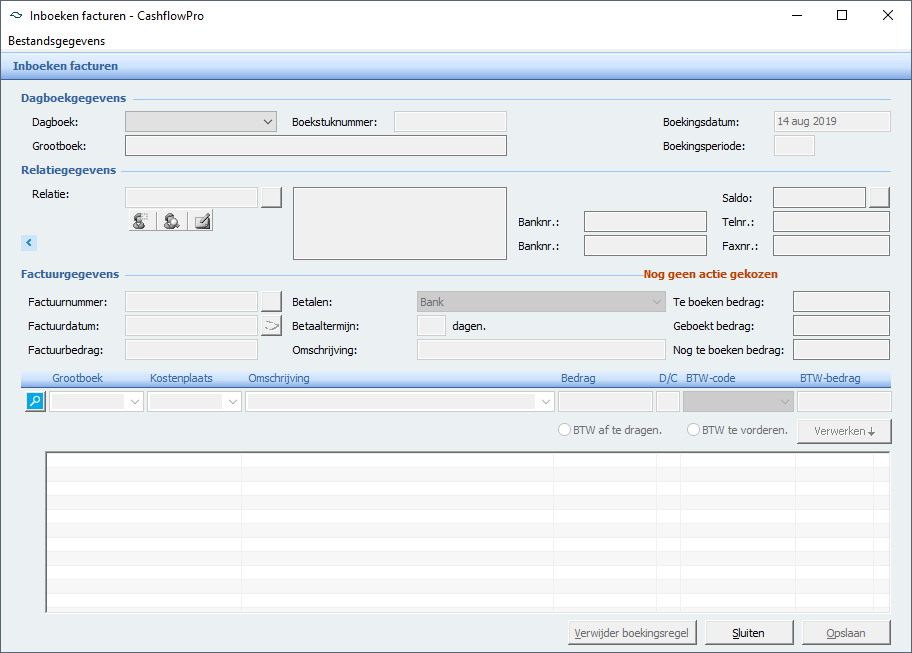Expand the Omschrijving dropdown in booking row
912x653 pixels.
click(546, 402)
